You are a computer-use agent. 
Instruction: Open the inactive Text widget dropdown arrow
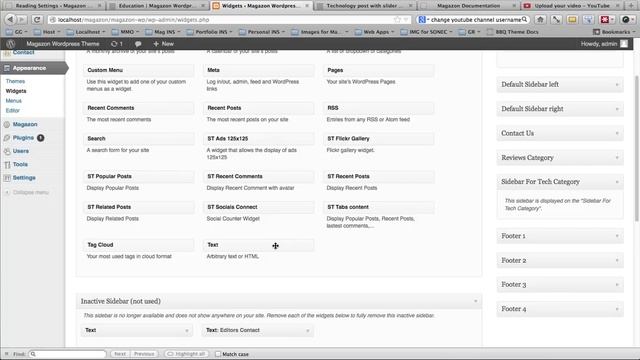[187, 330]
